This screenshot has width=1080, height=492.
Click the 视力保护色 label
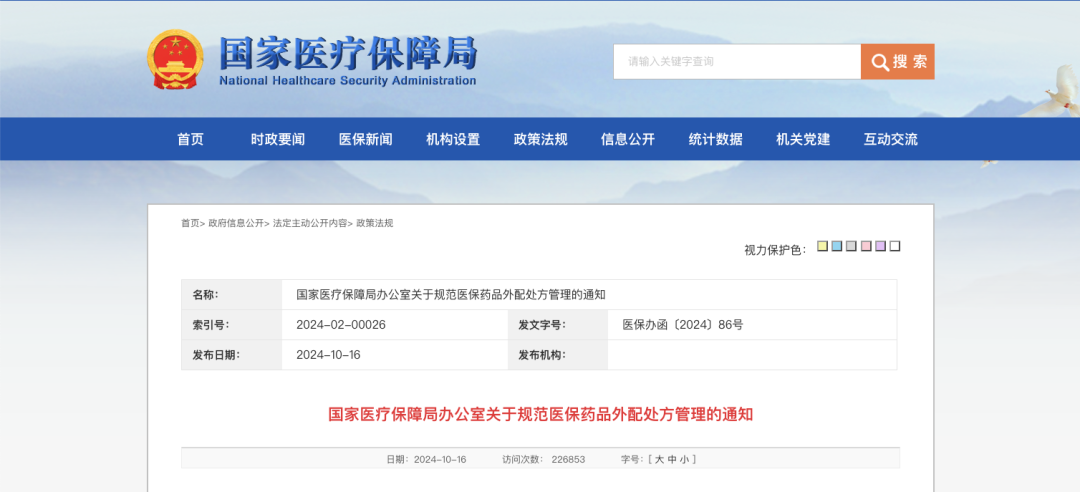tap(775, 250)
